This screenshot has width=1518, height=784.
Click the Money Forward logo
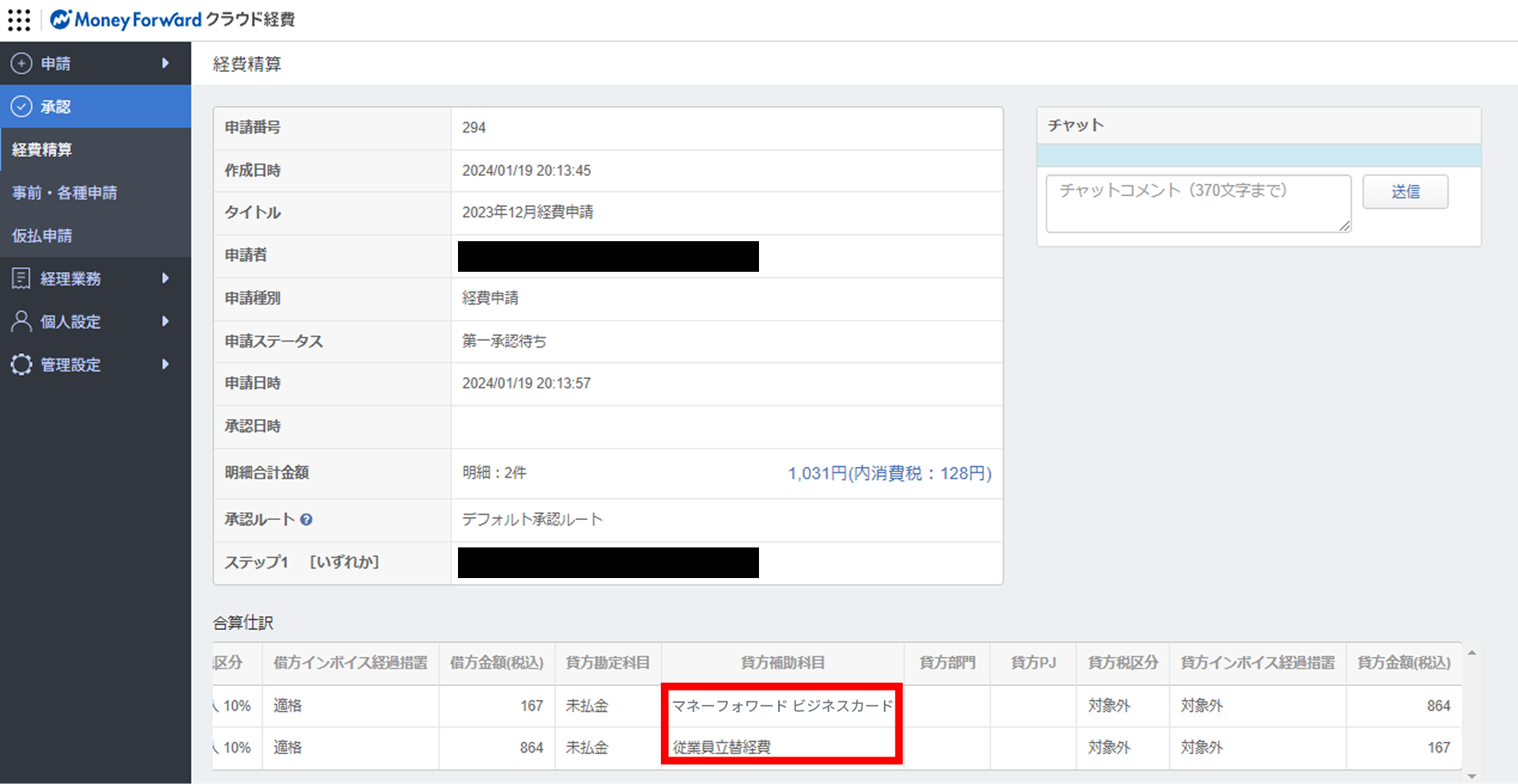(126, 20)
